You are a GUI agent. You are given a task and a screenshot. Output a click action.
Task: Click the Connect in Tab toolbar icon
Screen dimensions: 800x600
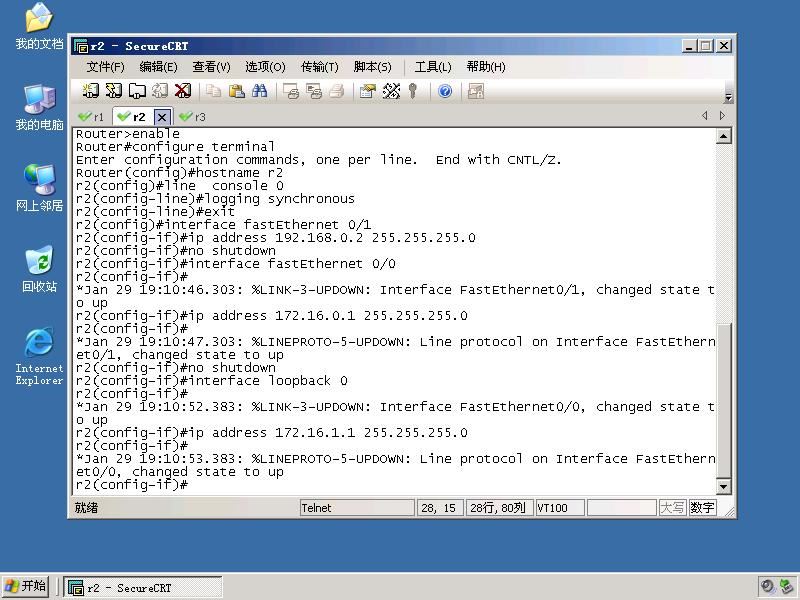pyautogui.click(x=137, y=91)
